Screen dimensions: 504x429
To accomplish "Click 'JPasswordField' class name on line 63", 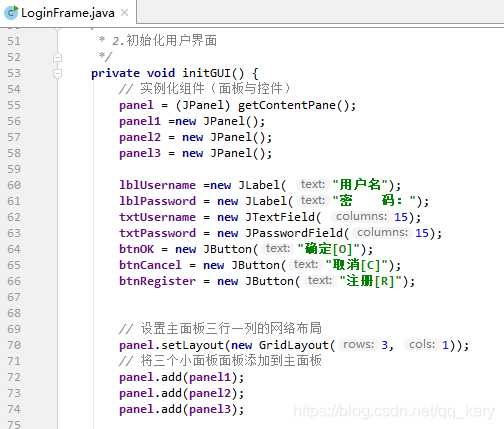I will [294, 233].
